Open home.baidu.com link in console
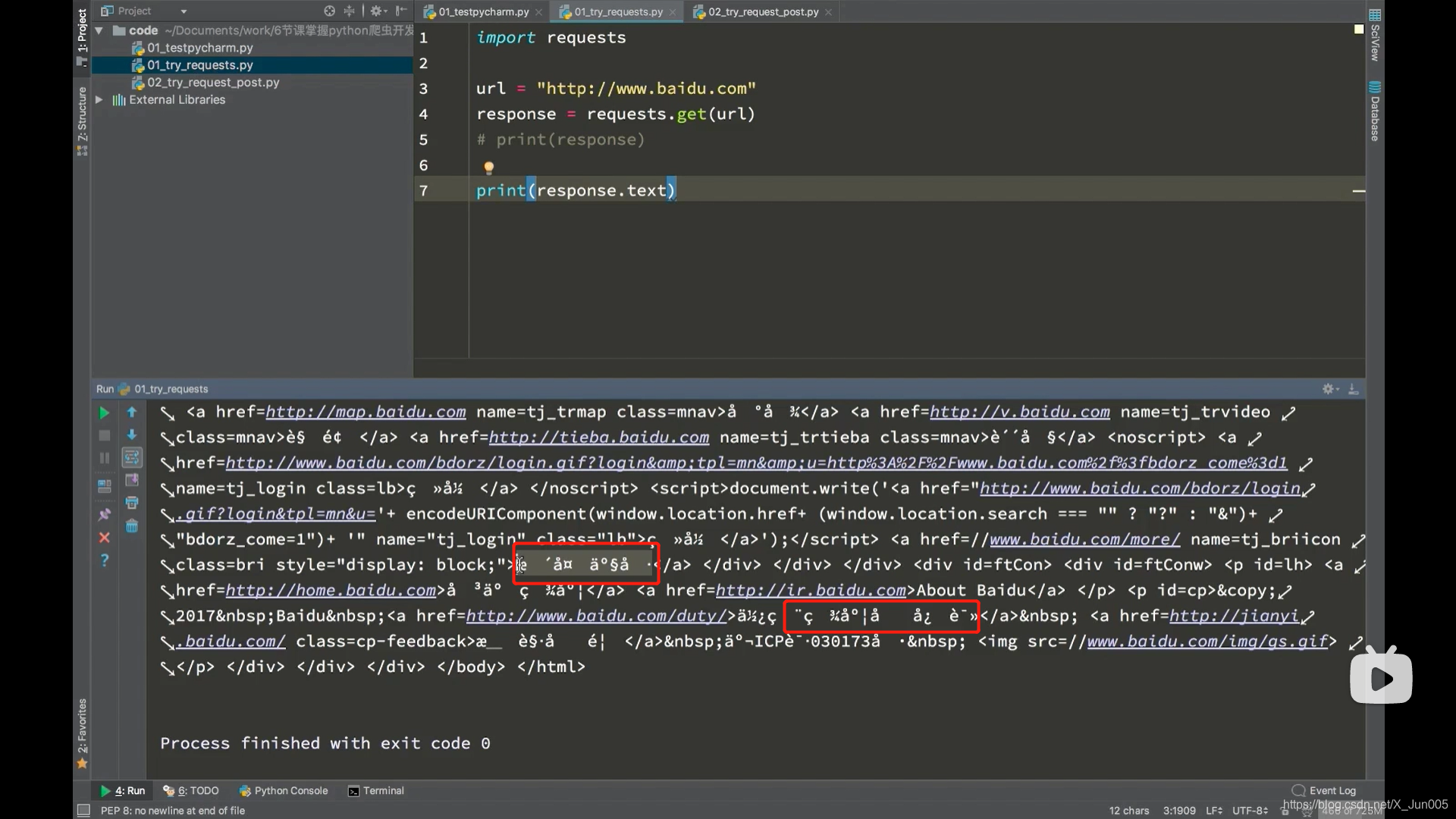The height and width of the screenshot is (819, 1456). point(331,591)
